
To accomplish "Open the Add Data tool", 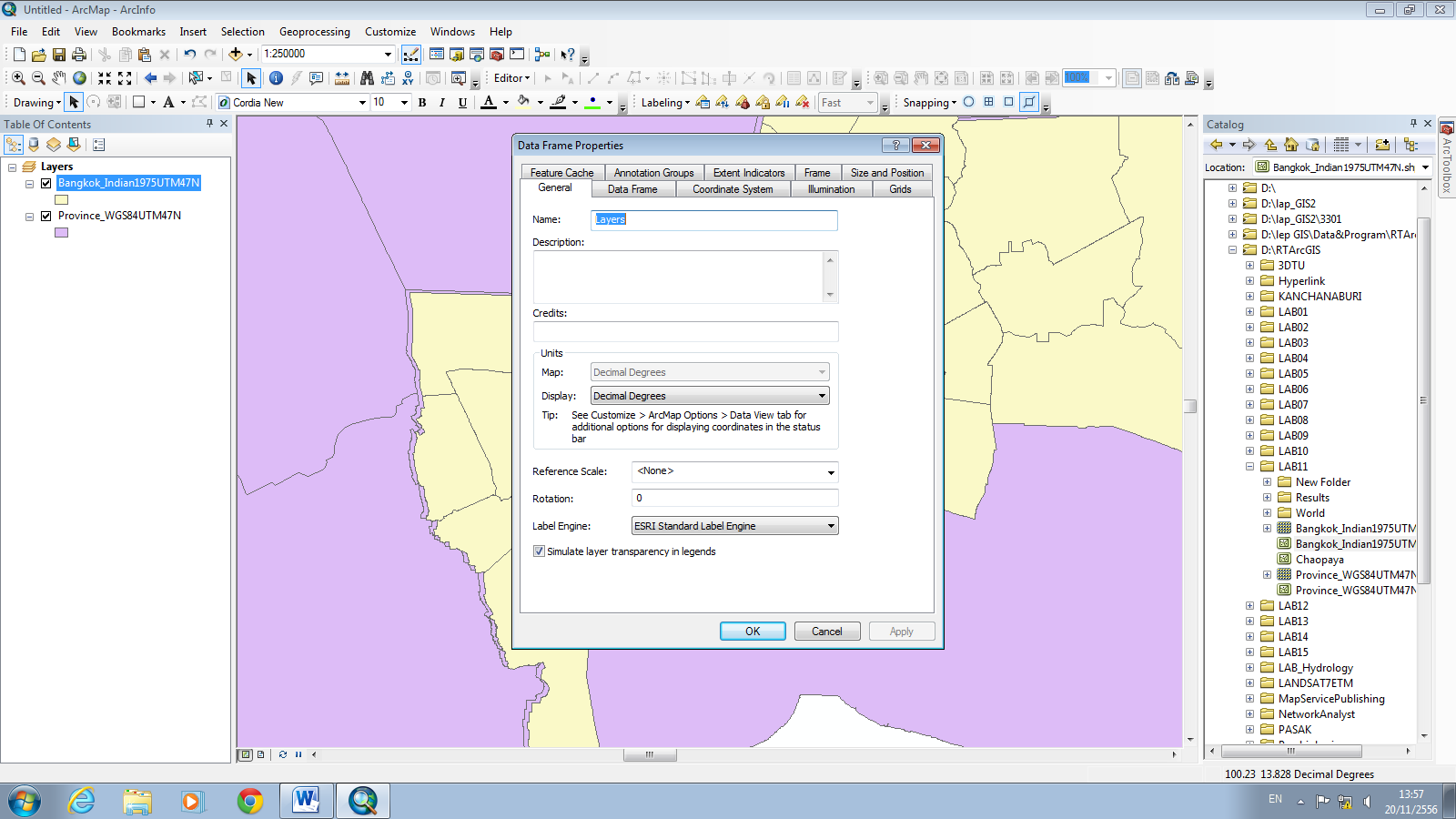I will pos(236,54).
